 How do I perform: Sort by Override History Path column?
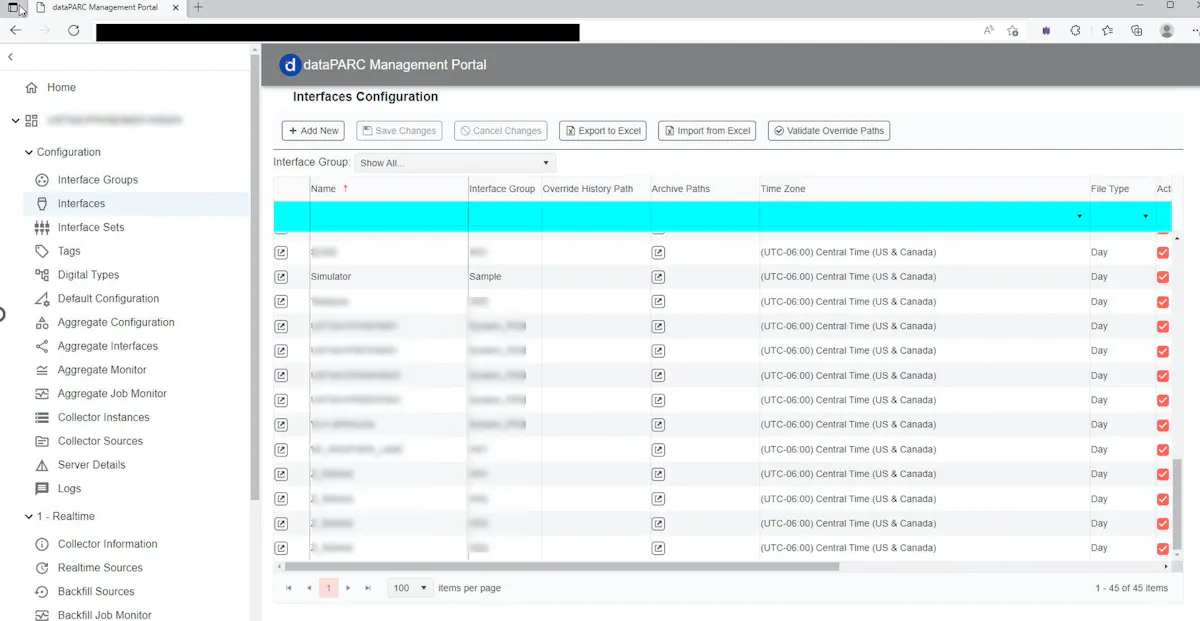click(x=588, y=189)
